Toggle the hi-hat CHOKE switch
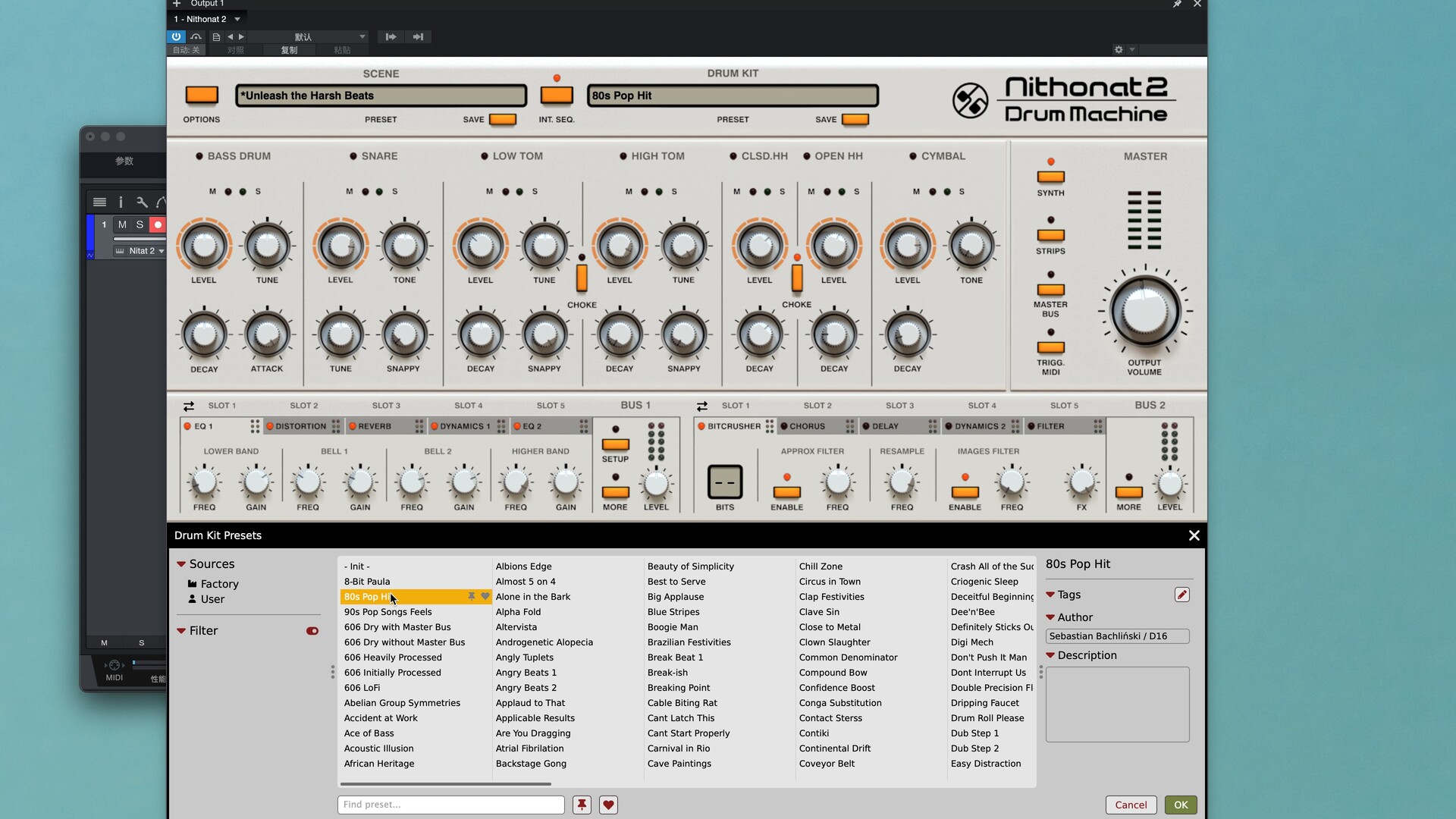 coord(797,278)
